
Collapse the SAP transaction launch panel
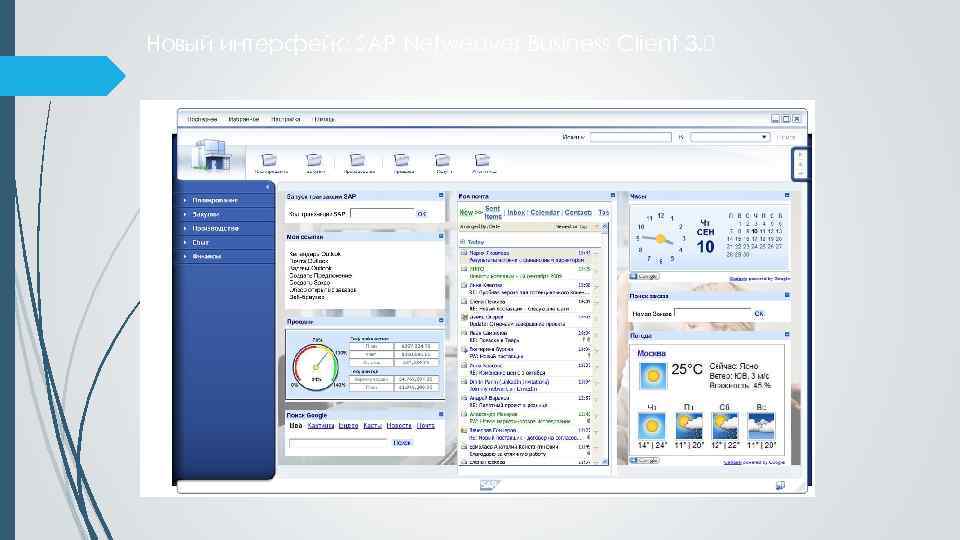point(441,195)
